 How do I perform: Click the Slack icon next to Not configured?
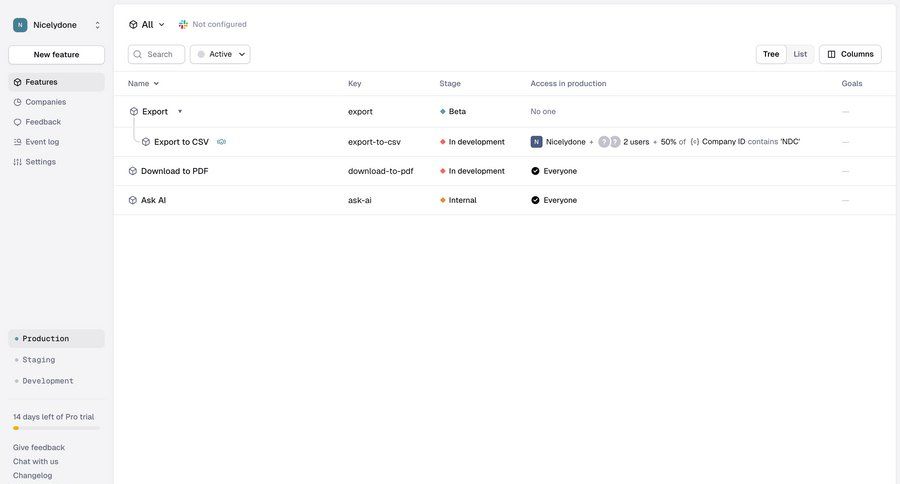pos(183,24)
